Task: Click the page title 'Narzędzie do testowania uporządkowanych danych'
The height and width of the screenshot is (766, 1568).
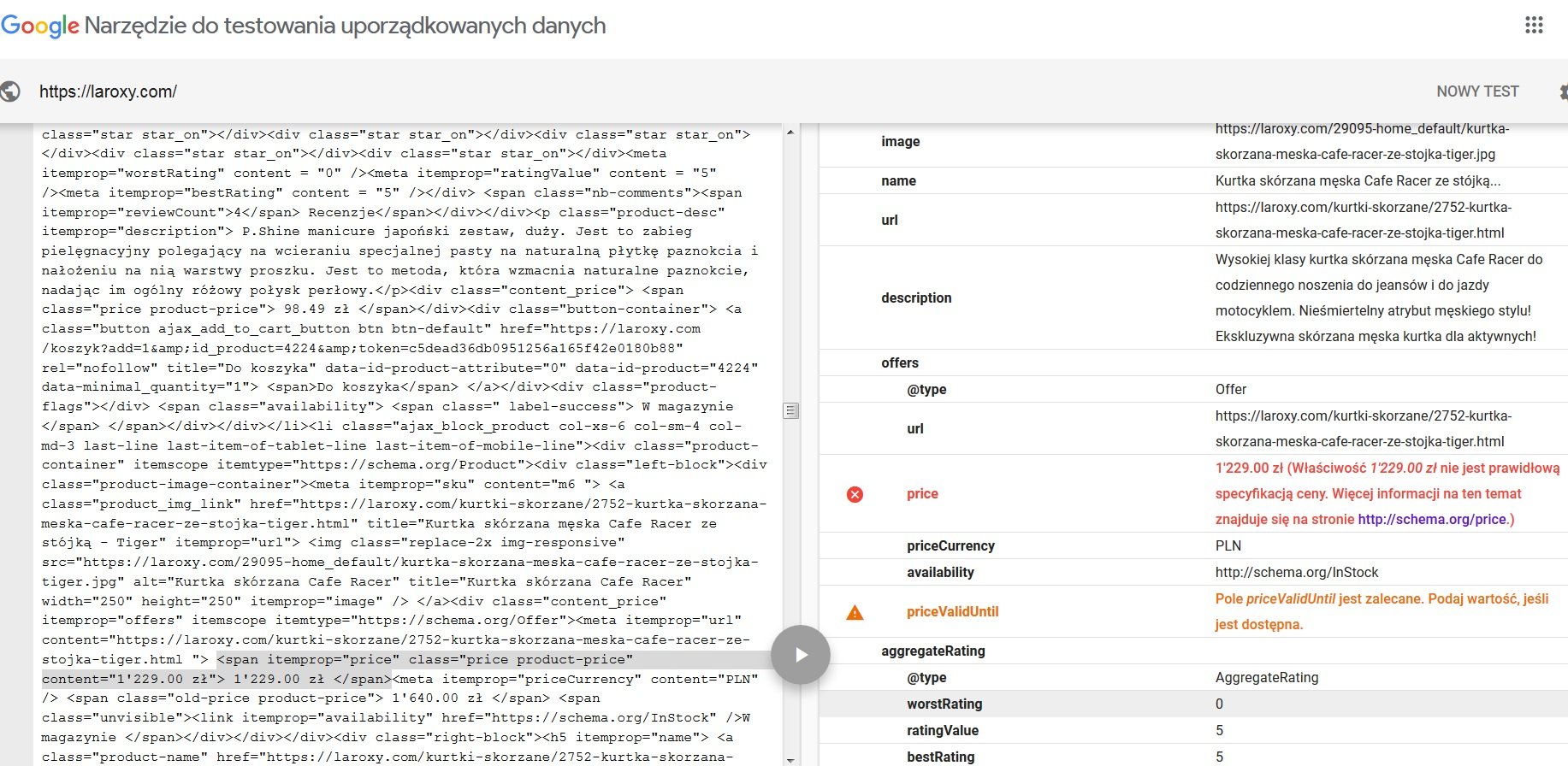Action: pyautogui.click(x=345, y=26)
